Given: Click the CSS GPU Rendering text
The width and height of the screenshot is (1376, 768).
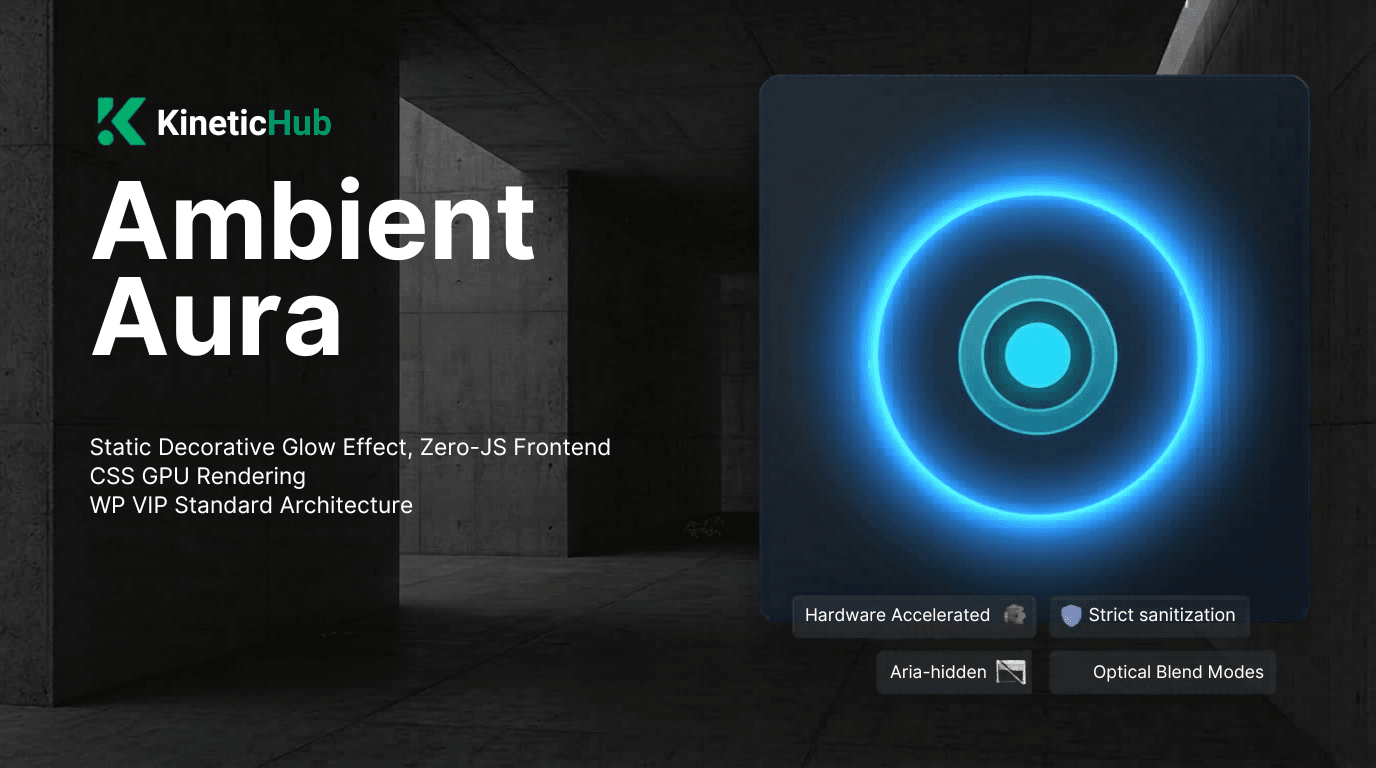Looking at the screenshot, I should pos(198,476).
